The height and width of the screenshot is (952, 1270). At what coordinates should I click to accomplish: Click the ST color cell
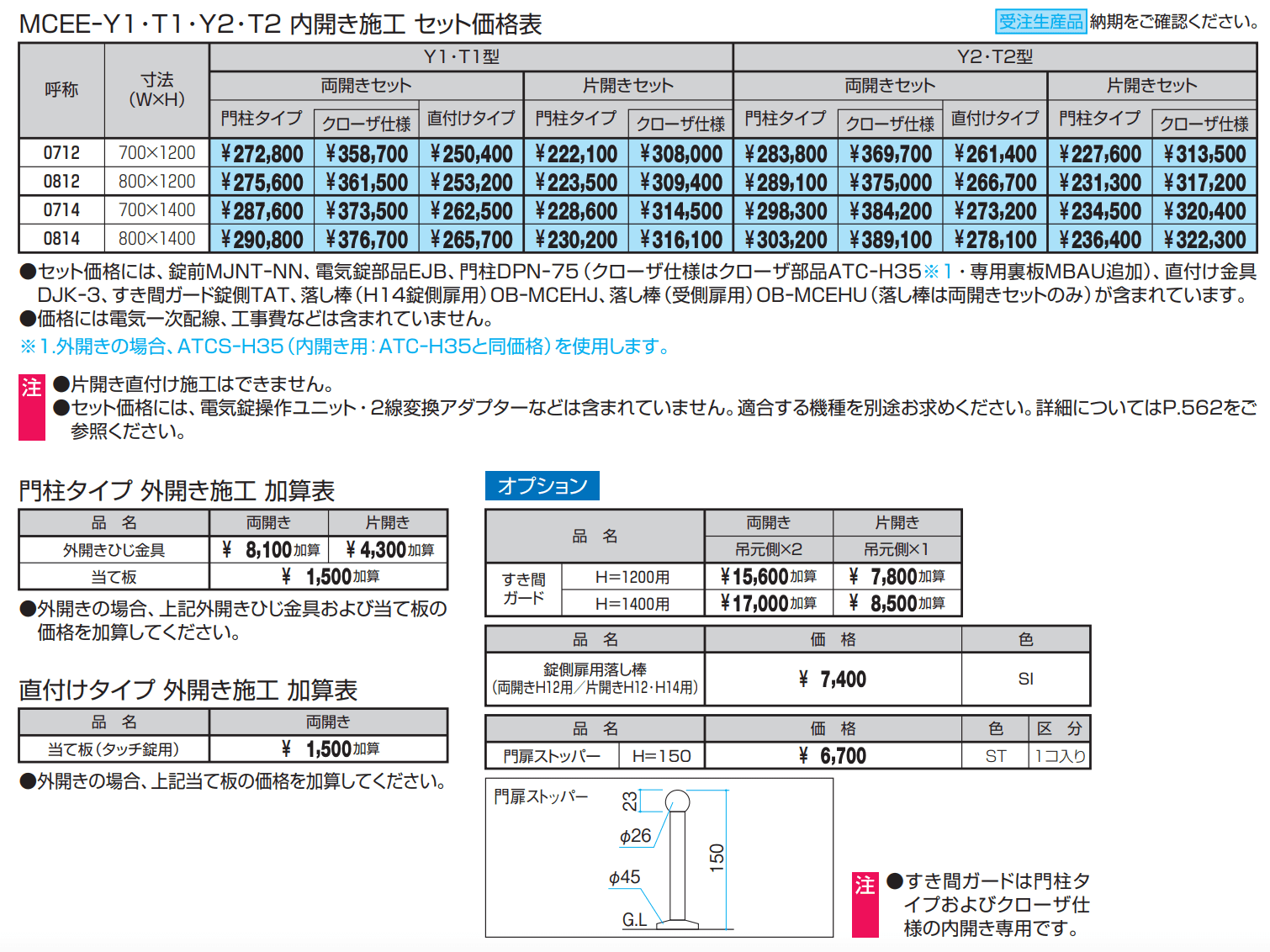coord(996,756)
